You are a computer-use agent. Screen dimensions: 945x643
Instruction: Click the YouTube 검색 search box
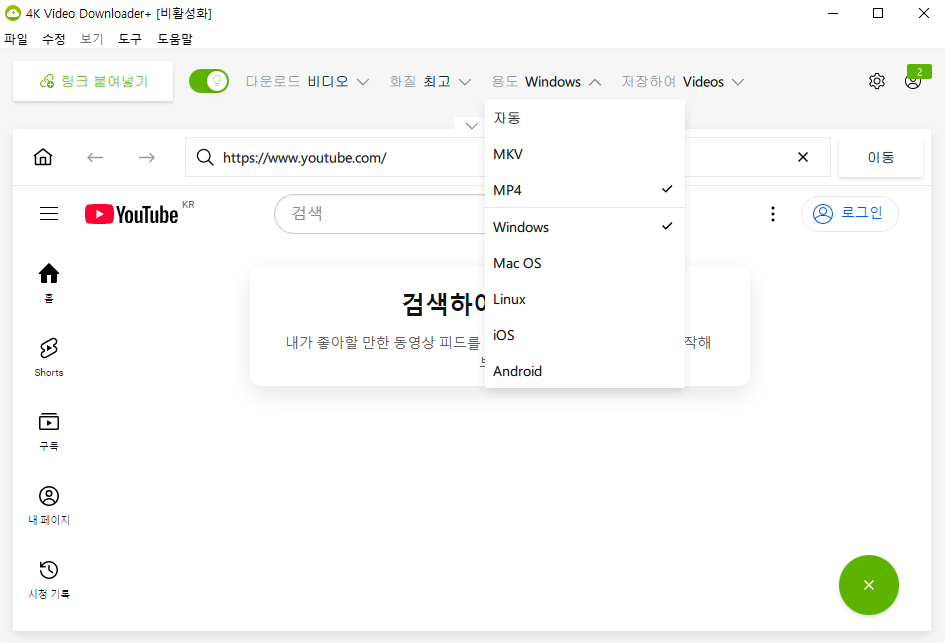click(x=380, y=213)
